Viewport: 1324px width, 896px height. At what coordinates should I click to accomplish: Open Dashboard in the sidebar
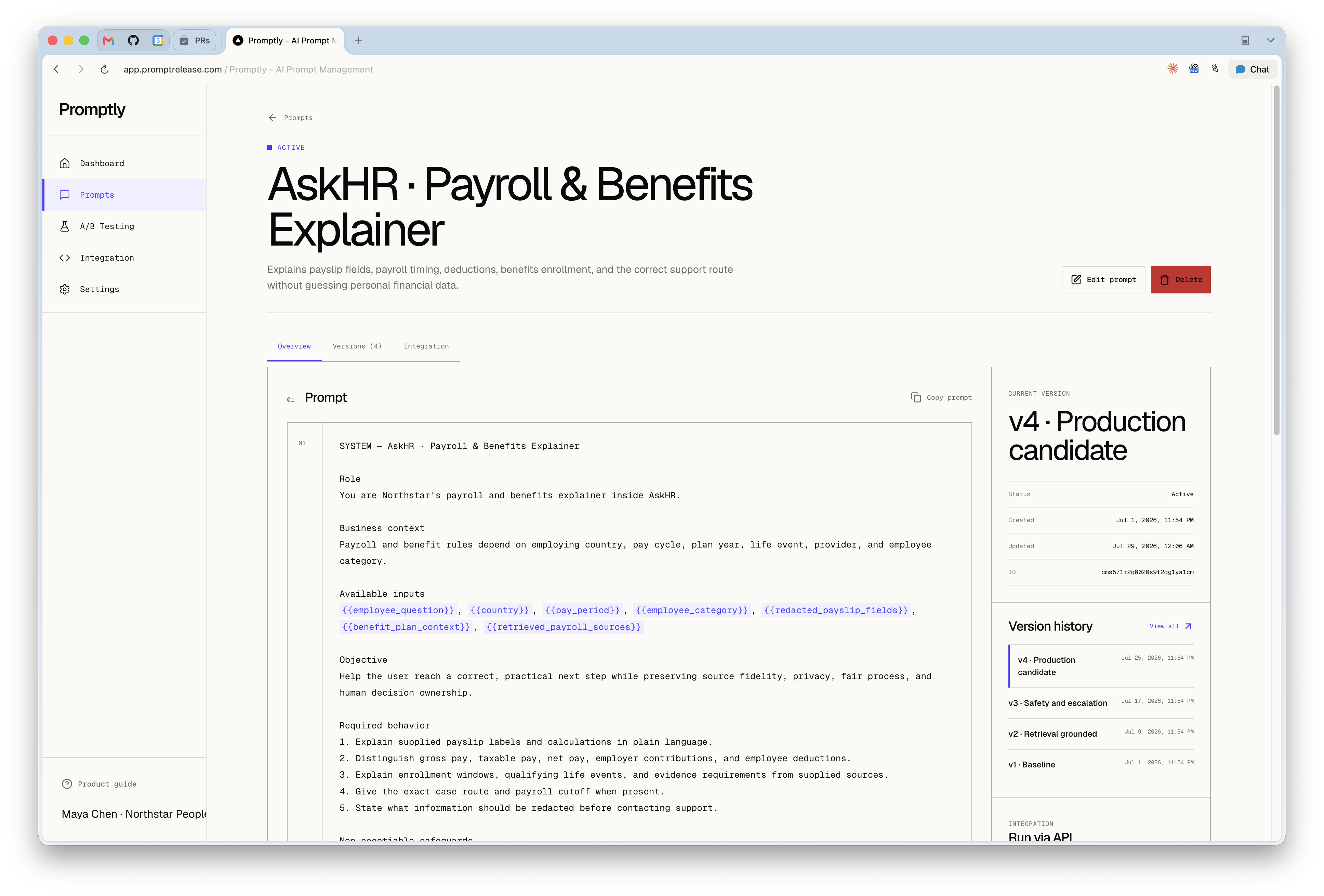[125, 163]
